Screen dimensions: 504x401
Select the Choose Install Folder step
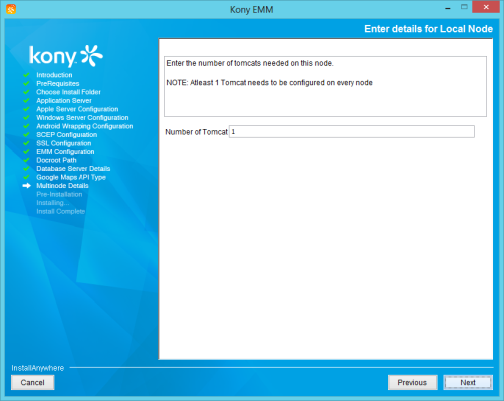coord(68,92)
